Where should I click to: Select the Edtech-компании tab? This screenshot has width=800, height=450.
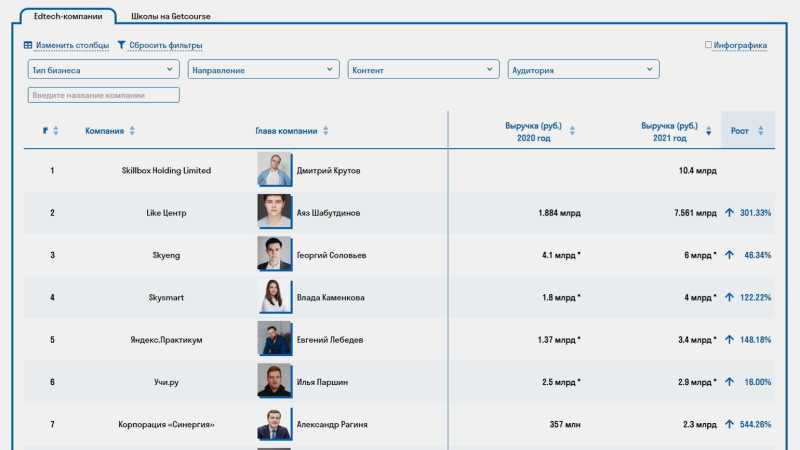coord(66,17)
